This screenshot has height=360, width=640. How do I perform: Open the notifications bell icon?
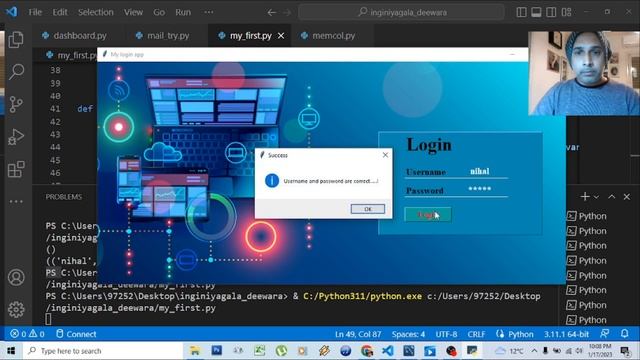624,334
